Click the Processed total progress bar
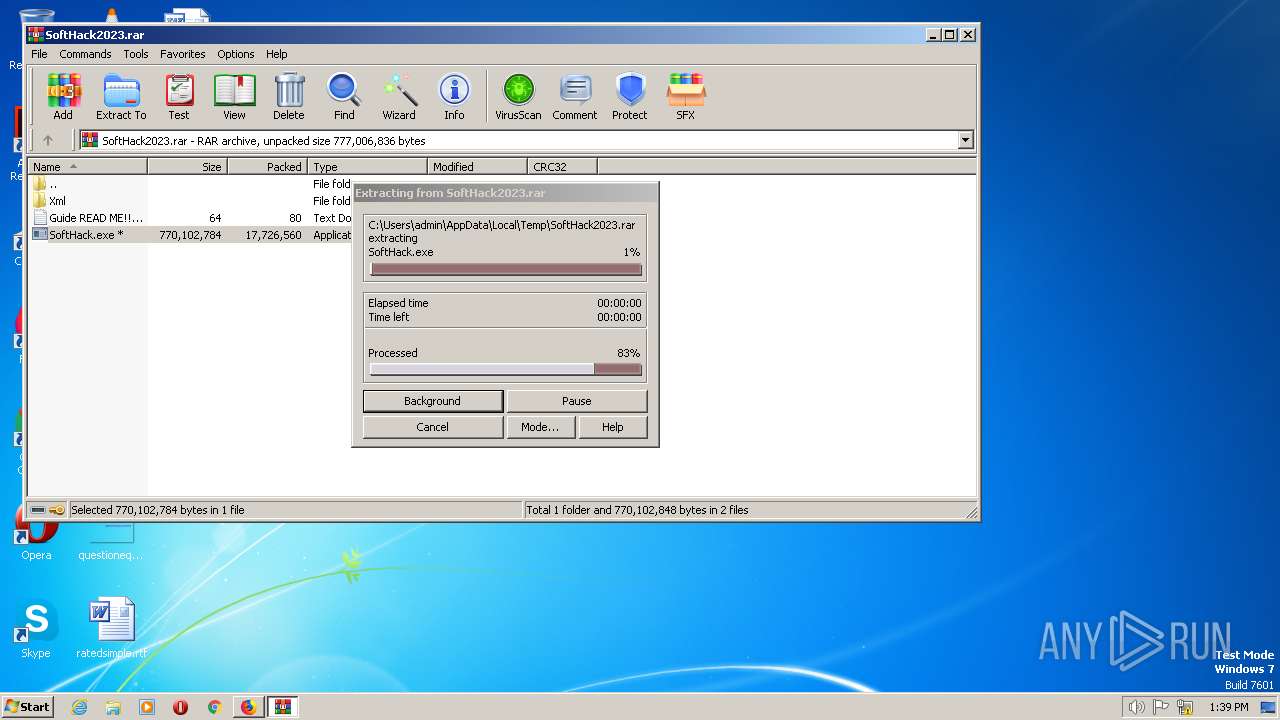 (x=506, y=369)
